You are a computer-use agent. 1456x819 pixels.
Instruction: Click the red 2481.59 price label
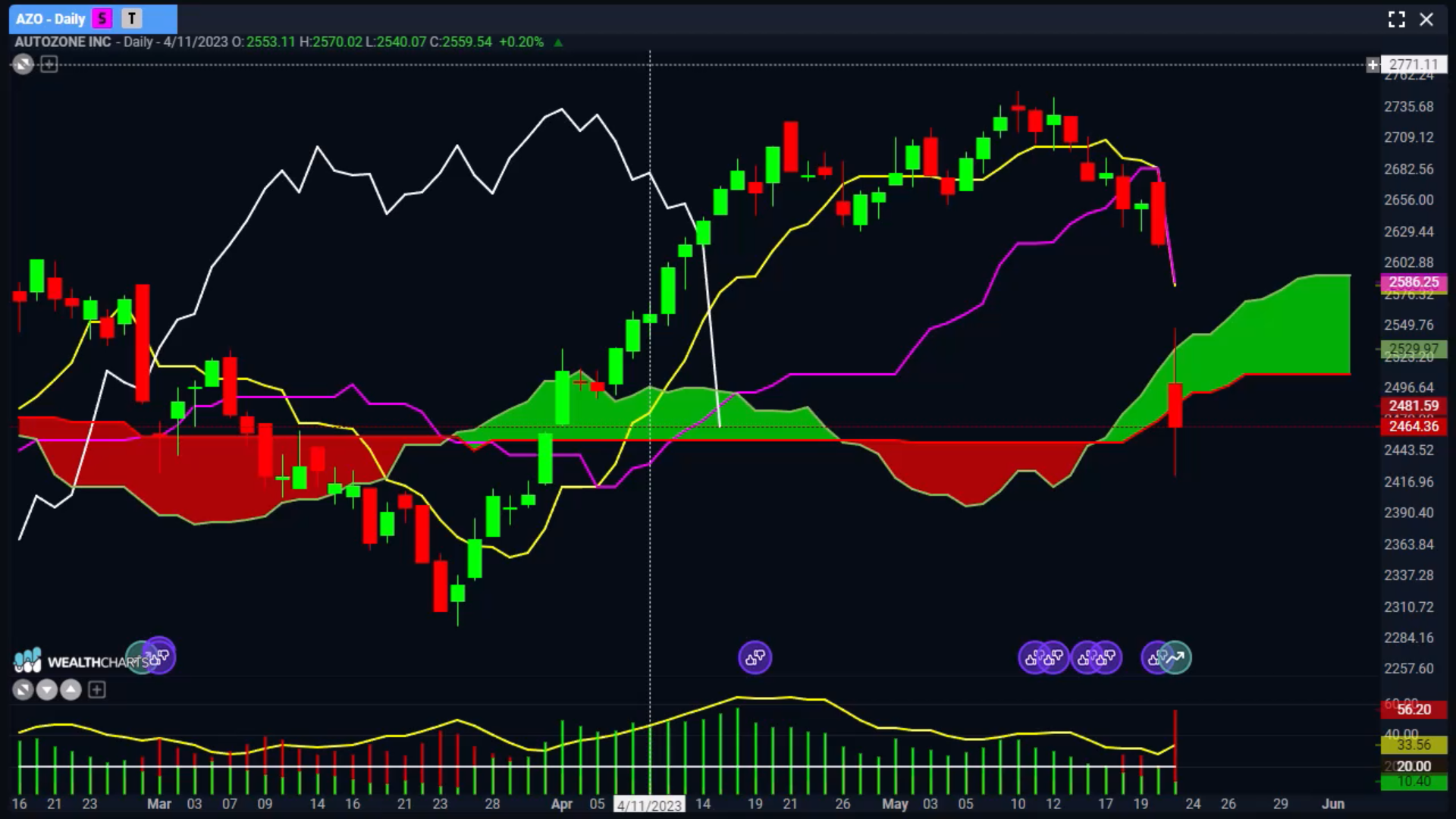pyautogui.click(x=1414, y=406)
